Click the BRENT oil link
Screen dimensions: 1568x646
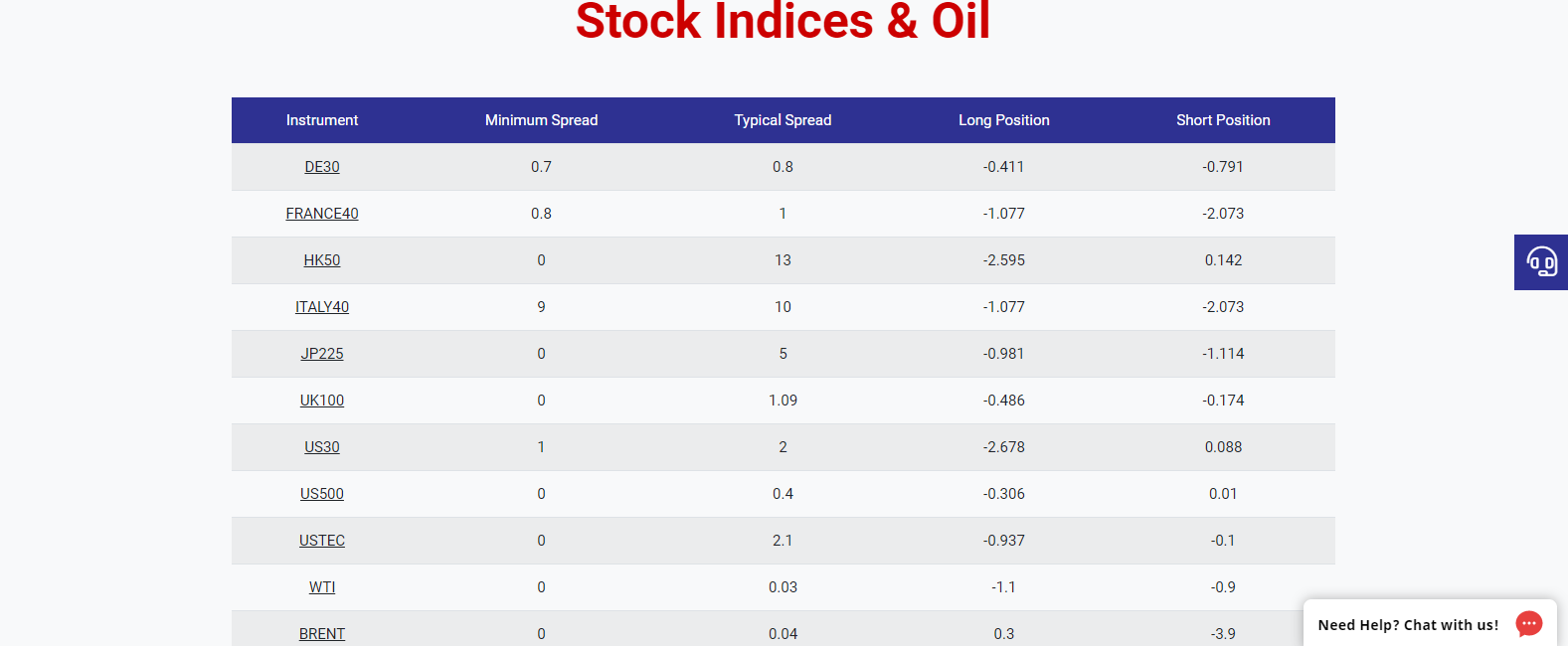point(322,634)
